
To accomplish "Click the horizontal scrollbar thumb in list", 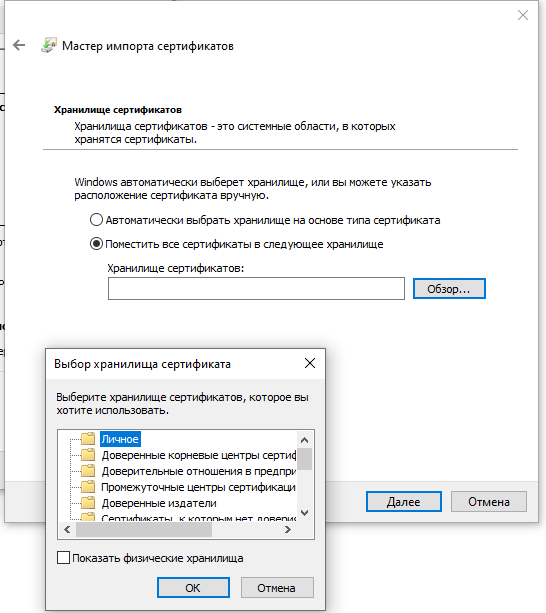I will click(144, 530).
